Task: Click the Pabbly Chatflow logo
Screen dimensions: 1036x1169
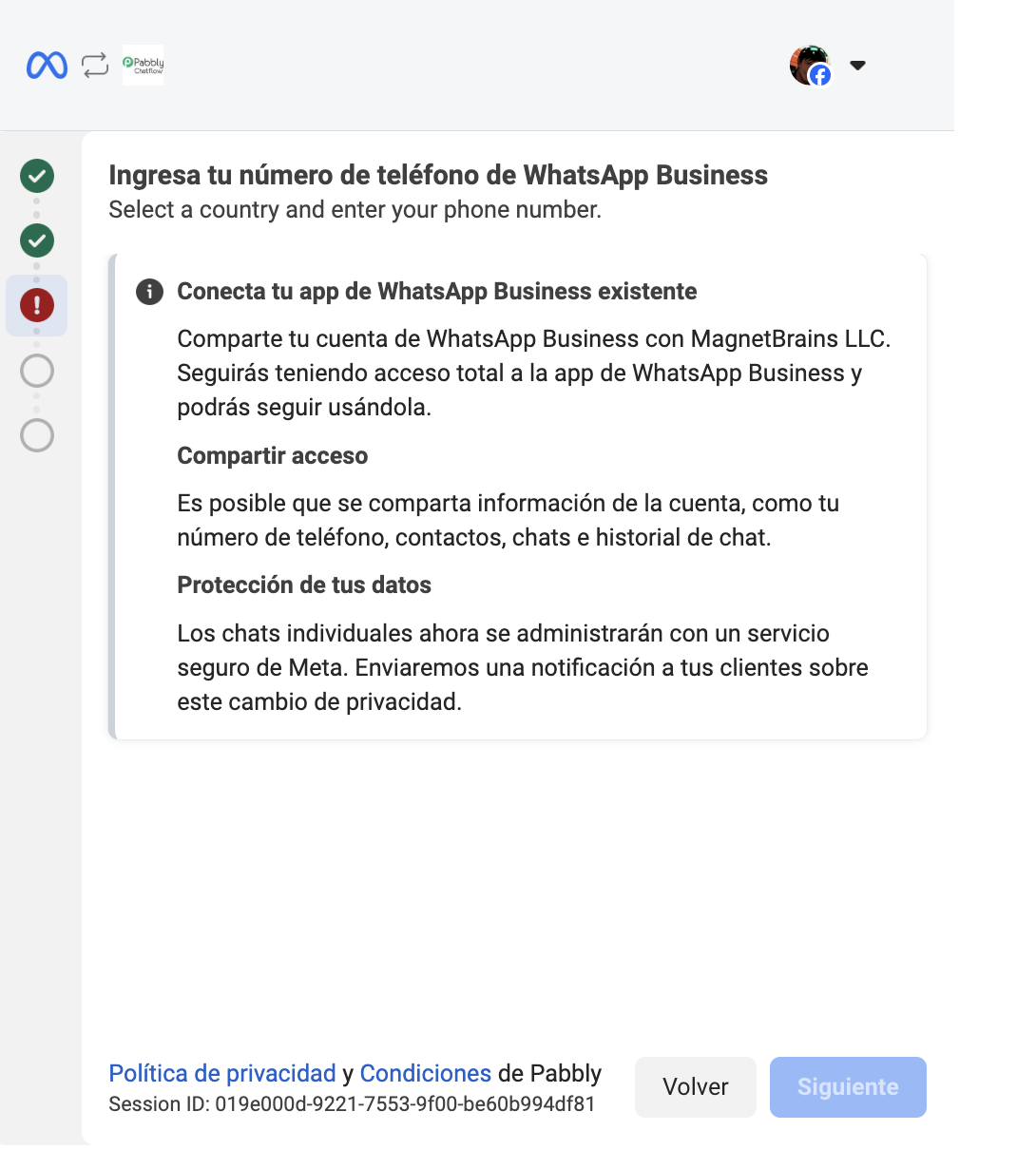Action: click(x=144, y=66)
